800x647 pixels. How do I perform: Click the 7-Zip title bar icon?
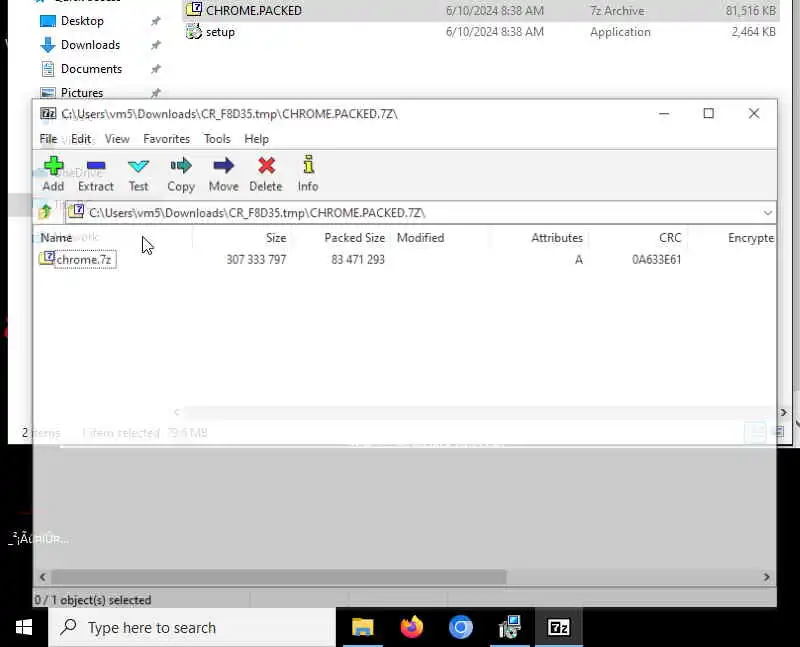48,113
